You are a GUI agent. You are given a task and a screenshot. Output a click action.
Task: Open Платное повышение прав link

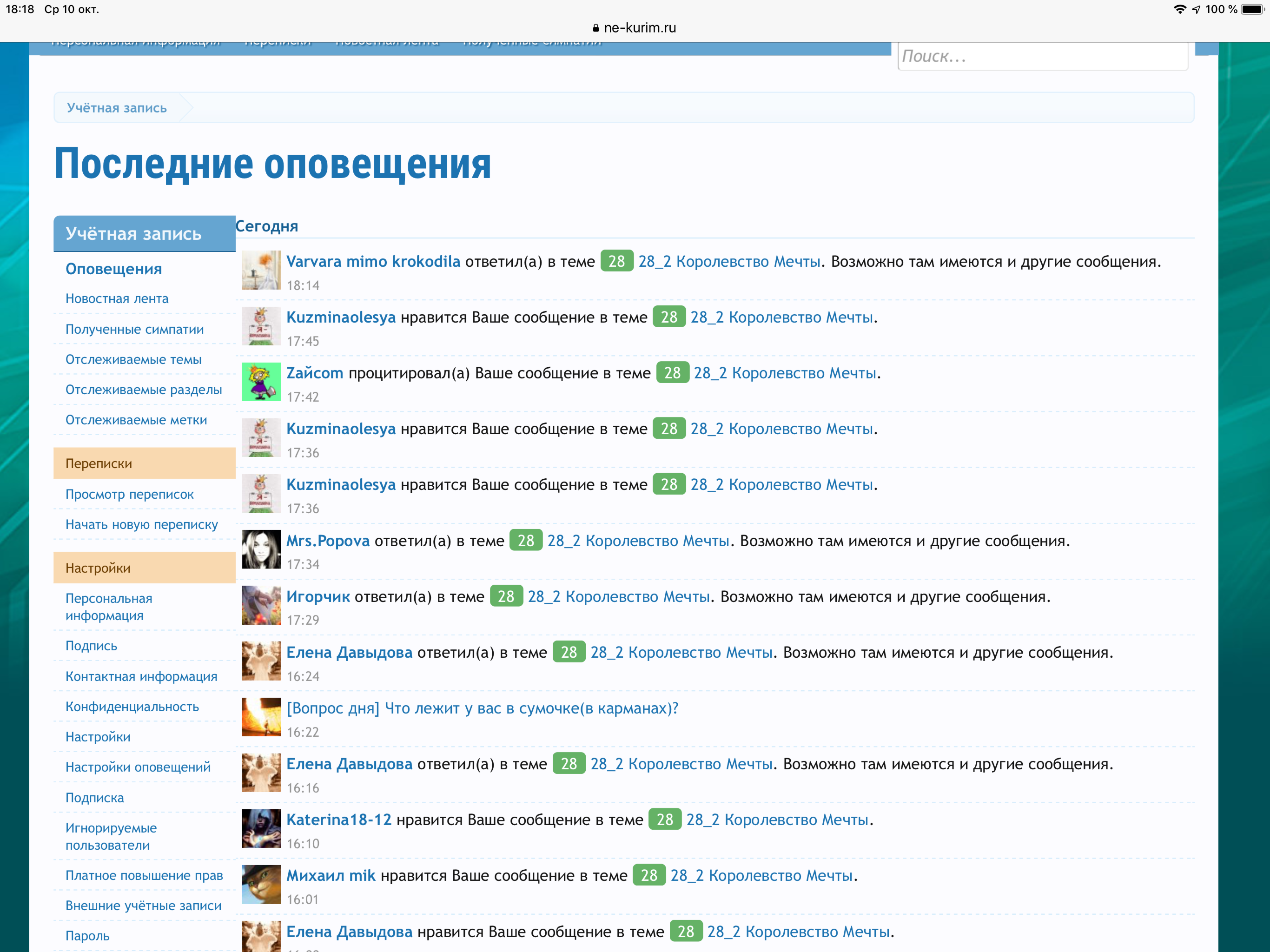(x=144, y=875)
